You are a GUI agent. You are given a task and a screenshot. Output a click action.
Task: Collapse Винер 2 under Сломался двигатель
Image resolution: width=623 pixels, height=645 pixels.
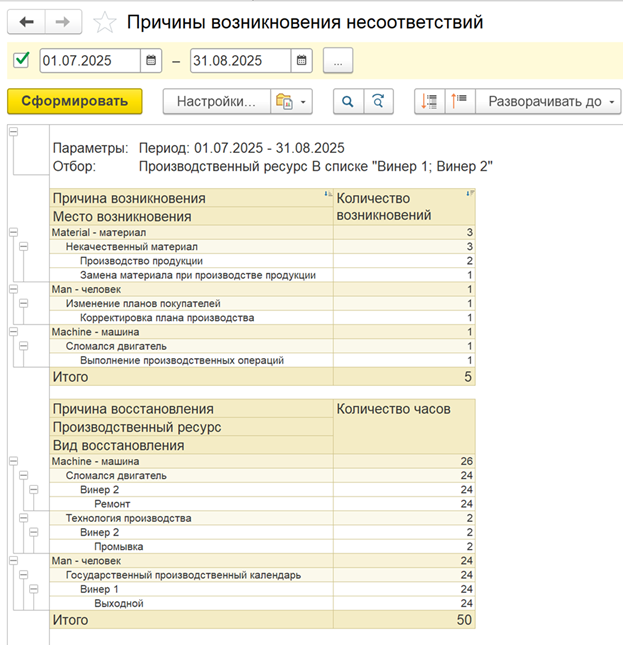coord(34,490)
